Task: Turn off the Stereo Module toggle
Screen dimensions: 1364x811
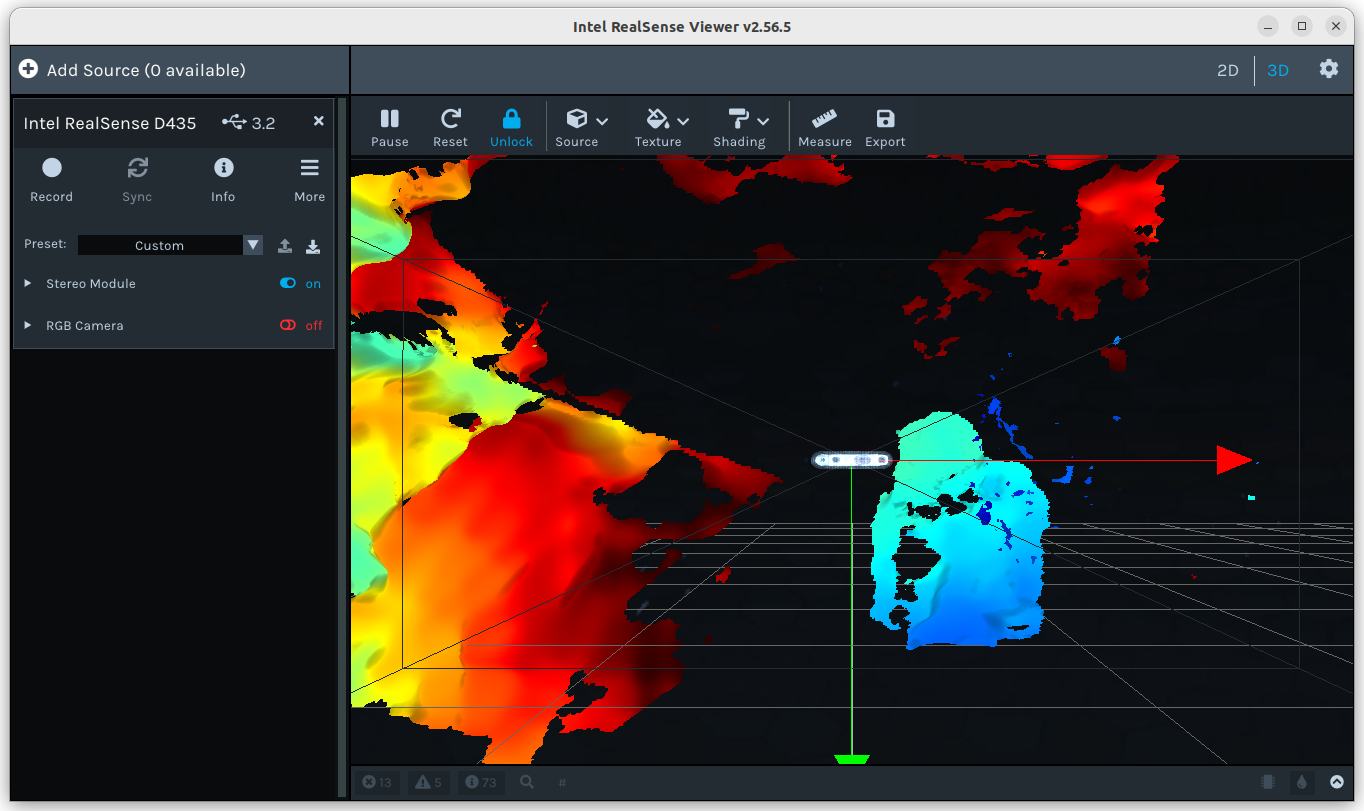Action: [x=288, y=284]
